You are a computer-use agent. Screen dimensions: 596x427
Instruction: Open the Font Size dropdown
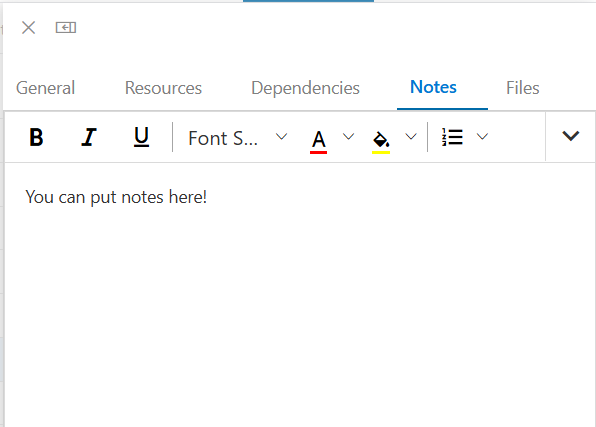coord(238,138)
